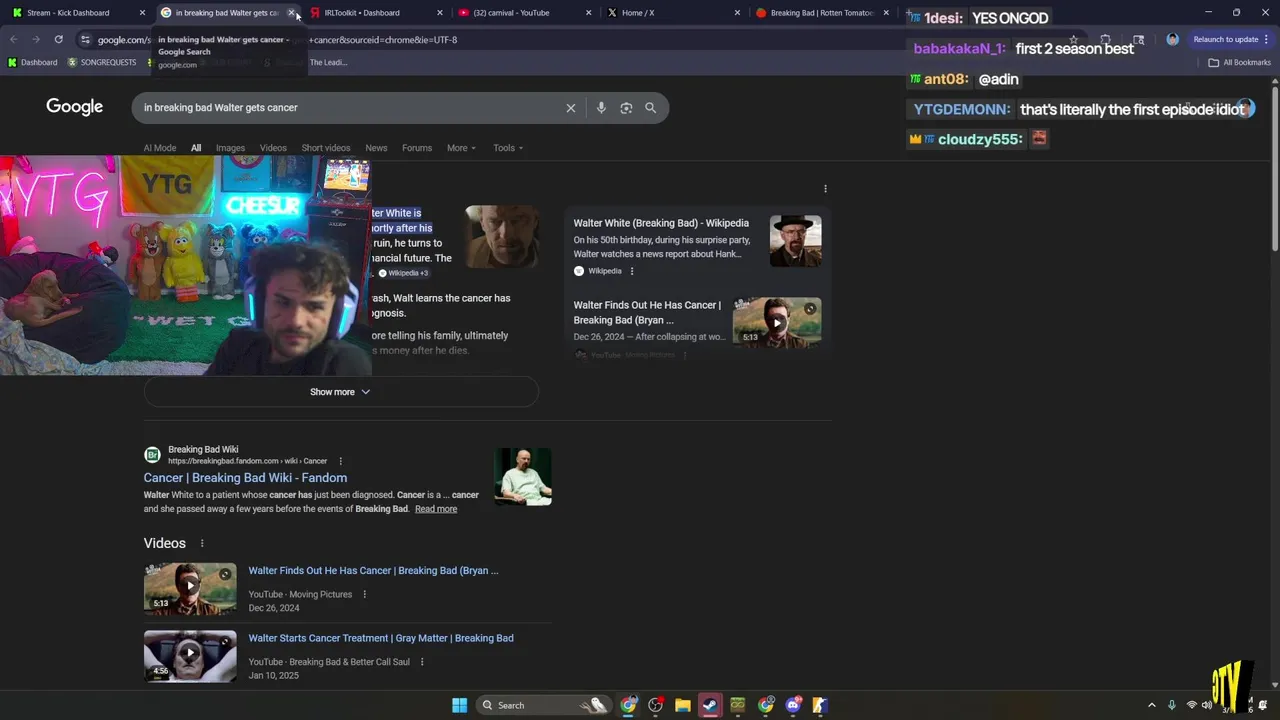The height and width of the screenshot is (720, 1280).
Task: Click Relaunch to update button
Action: [1230, 40]
